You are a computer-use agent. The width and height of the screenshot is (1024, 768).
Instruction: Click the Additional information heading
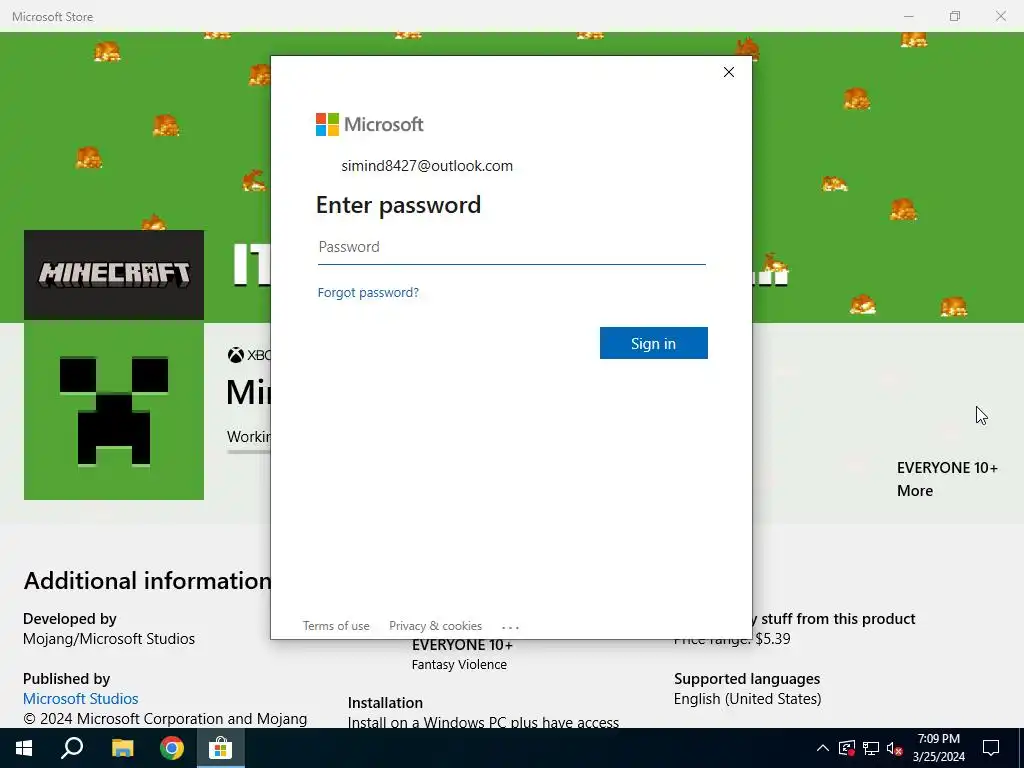coord(147,581)
